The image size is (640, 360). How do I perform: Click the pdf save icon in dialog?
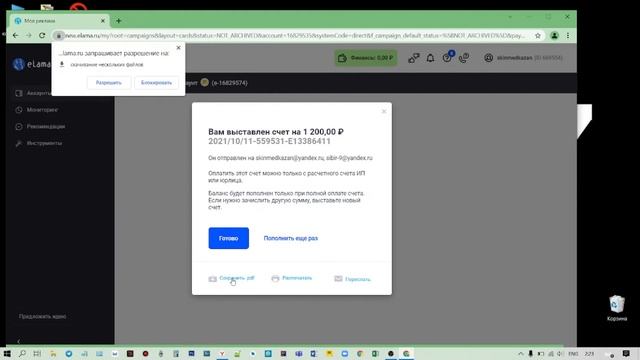[x=213, y=279]
